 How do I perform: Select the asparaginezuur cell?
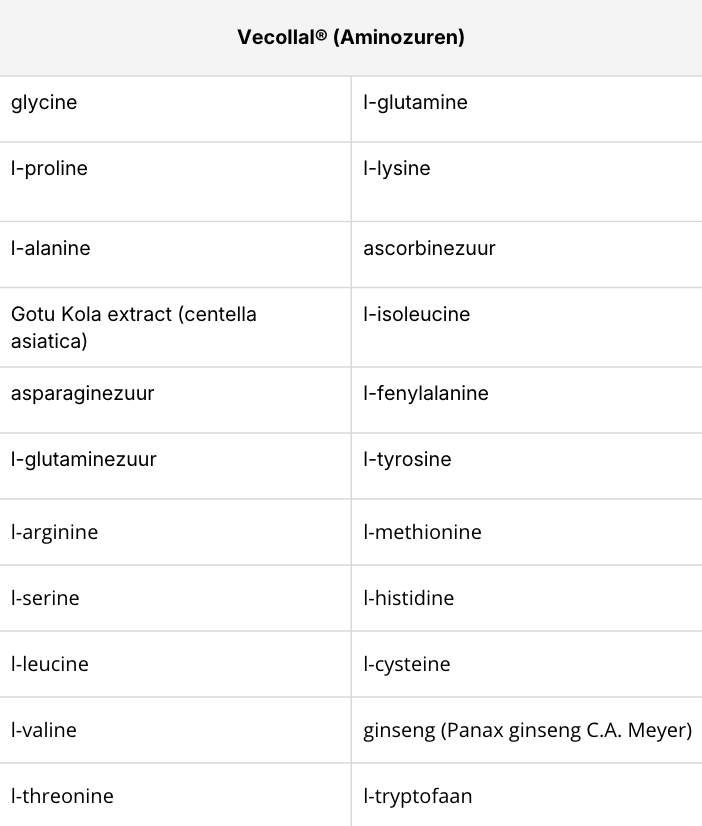[83, 393]
